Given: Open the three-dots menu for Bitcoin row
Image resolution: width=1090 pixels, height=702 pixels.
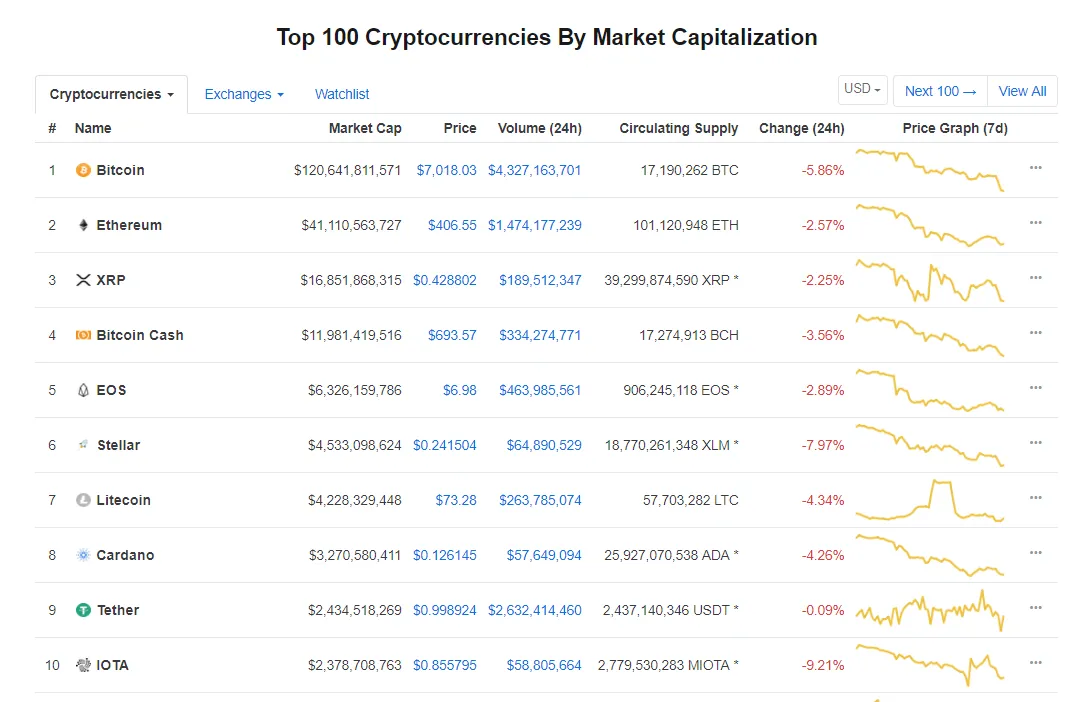Looking at the screenshot, I should 1035,168.
